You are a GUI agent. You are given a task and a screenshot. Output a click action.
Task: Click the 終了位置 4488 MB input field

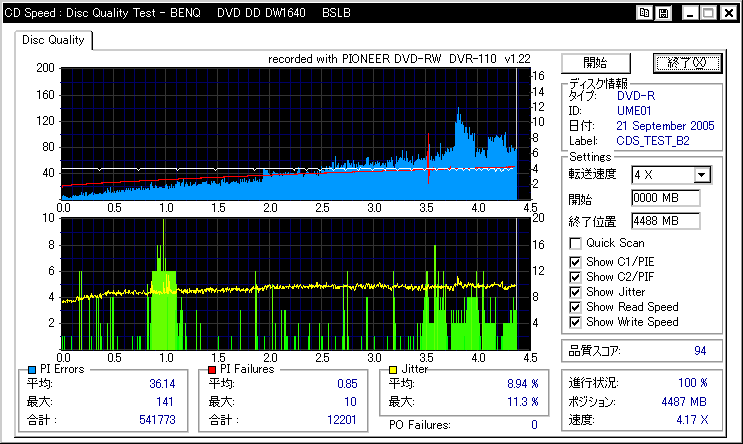pos(665,221)
